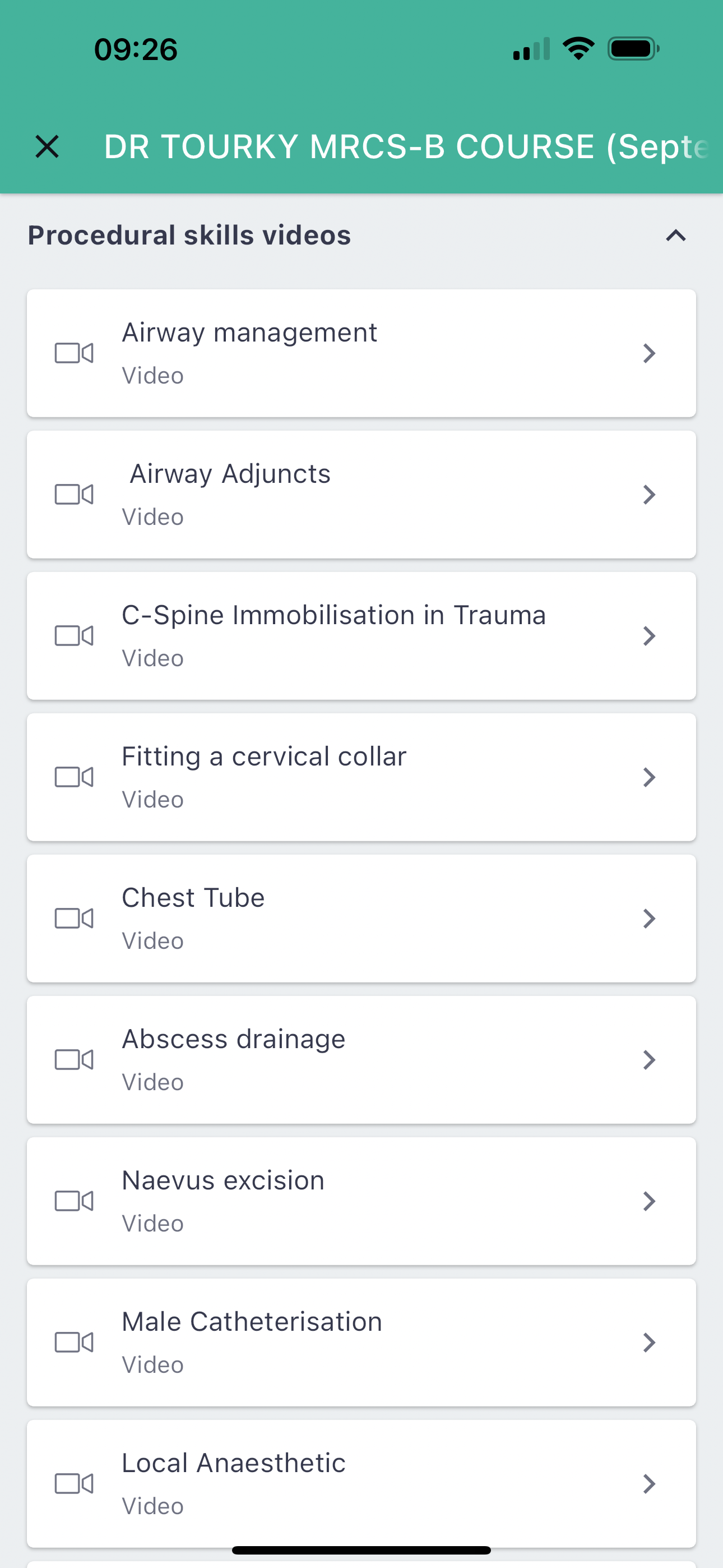Click video icon for C-Spine Immobilisation in Trauma
Viewport: 723px width, 1568px height.
point(73,635)
